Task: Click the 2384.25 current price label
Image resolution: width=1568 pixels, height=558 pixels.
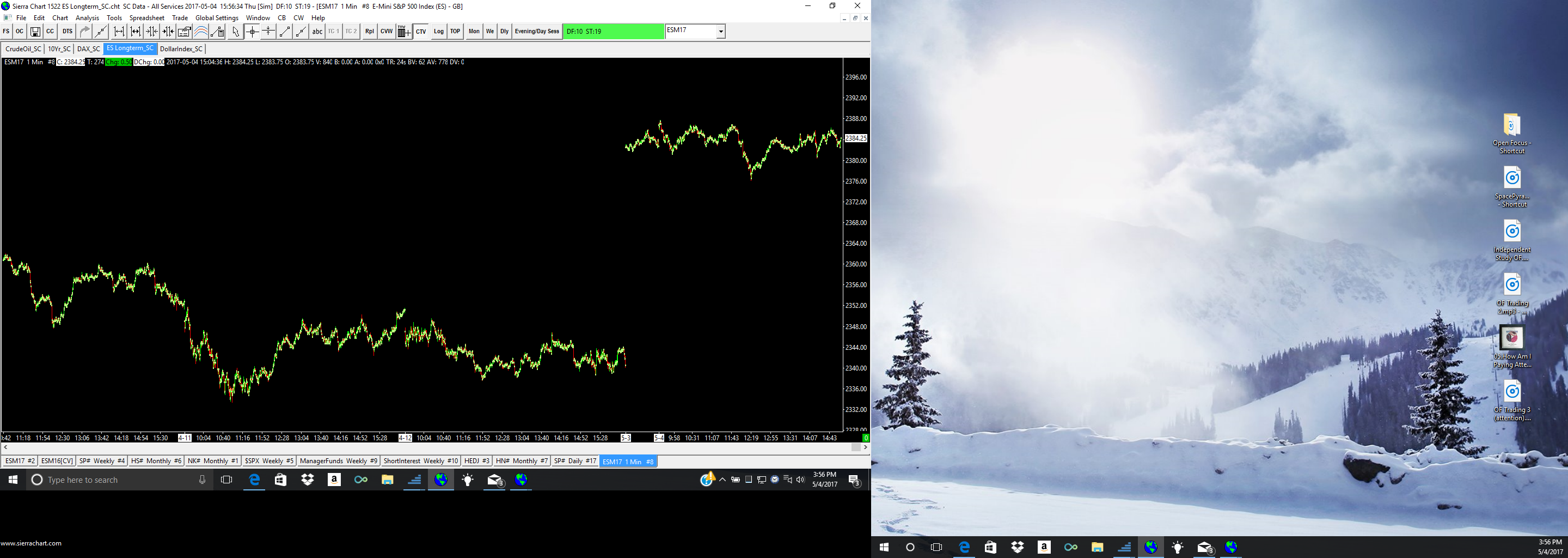Action: [x=856, y=138]
